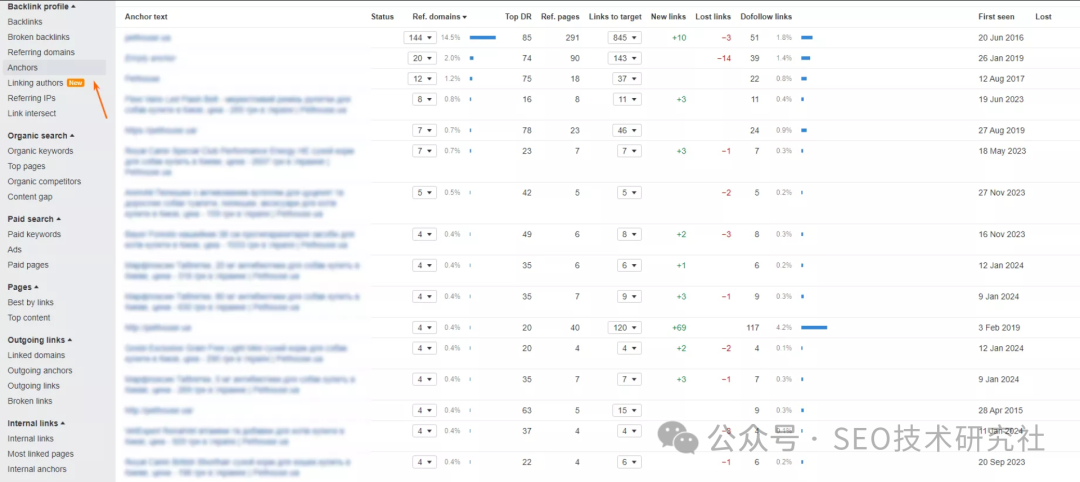Sort by Lost links column header
This screenshot has width=1080, height=482.
pos(713,17)
